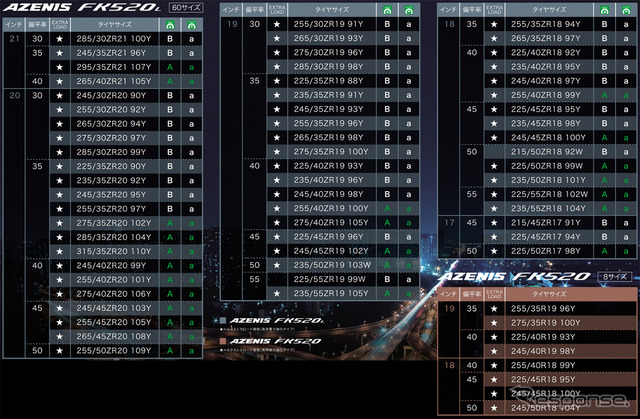Click the blue-gray AZENIS FK520L legend swatch
Image resolution: width=640 pixels, height=419 pixels.
(223, 321)
